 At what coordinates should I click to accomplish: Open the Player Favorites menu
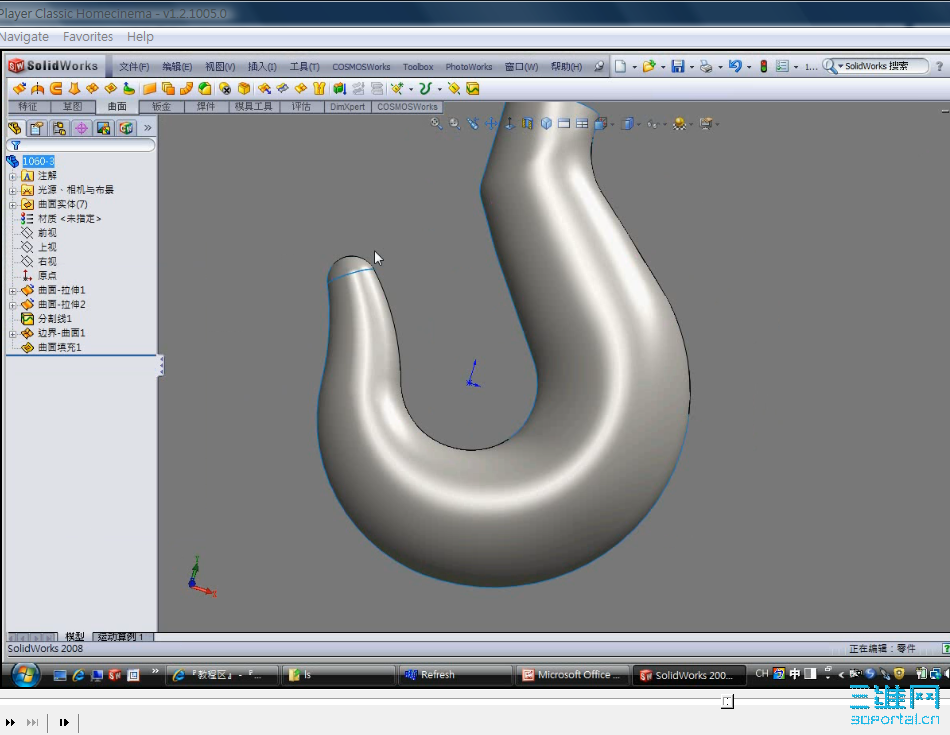88,37
